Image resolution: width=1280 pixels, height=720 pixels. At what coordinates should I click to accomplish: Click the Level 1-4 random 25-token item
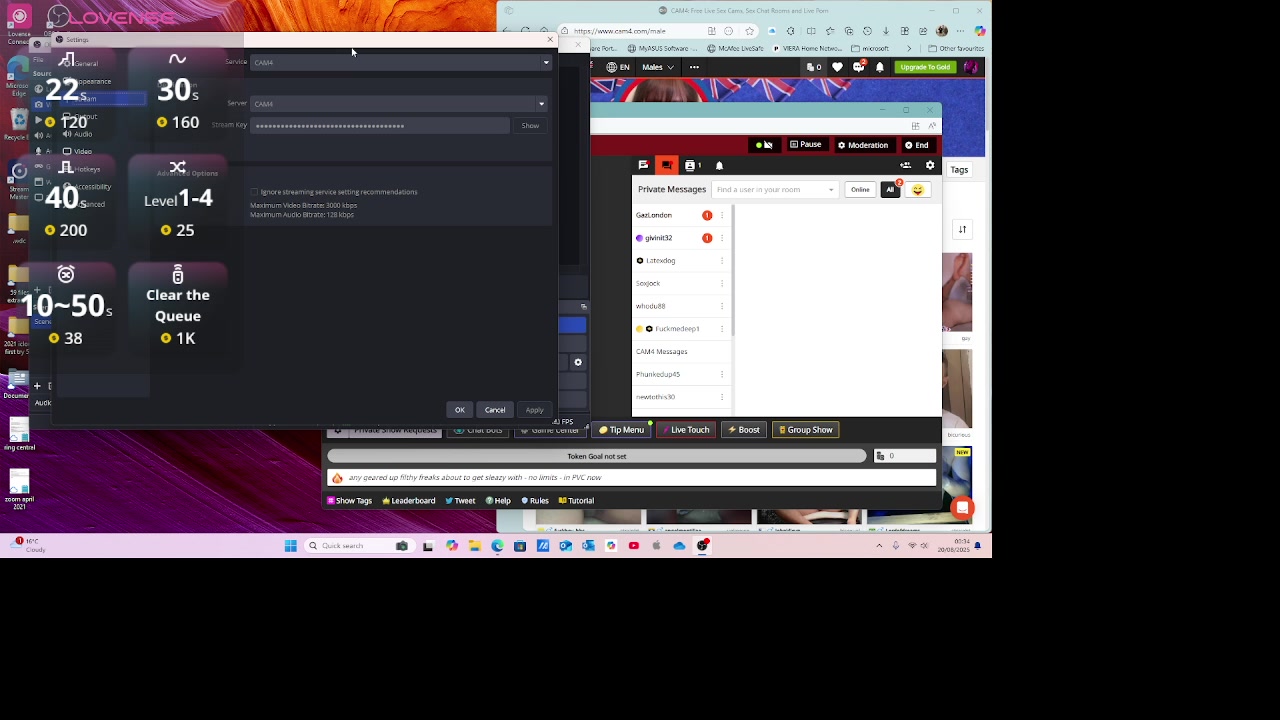tap(178, 199)
